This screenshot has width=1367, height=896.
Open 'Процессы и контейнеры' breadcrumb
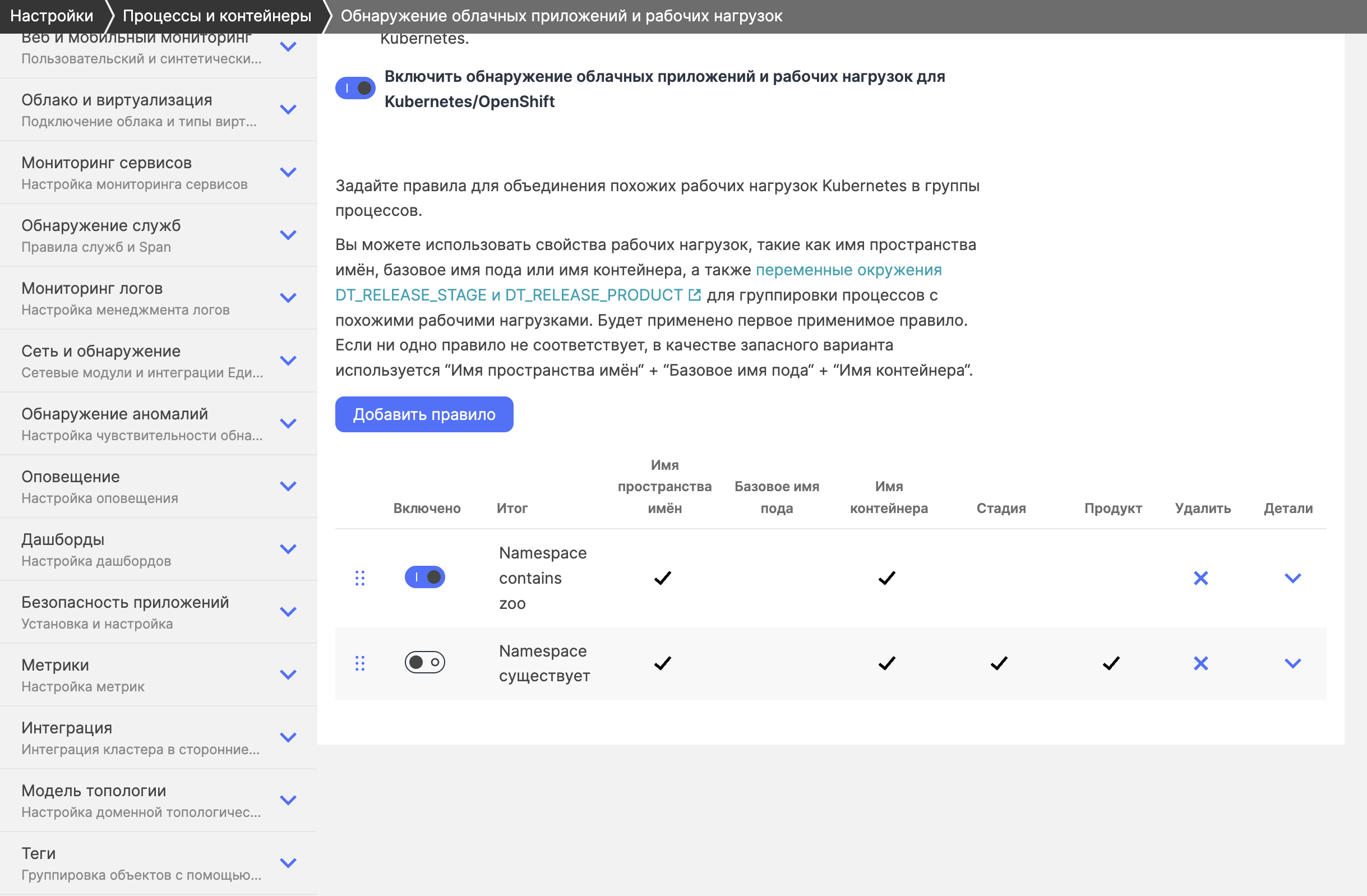point(216,16)
